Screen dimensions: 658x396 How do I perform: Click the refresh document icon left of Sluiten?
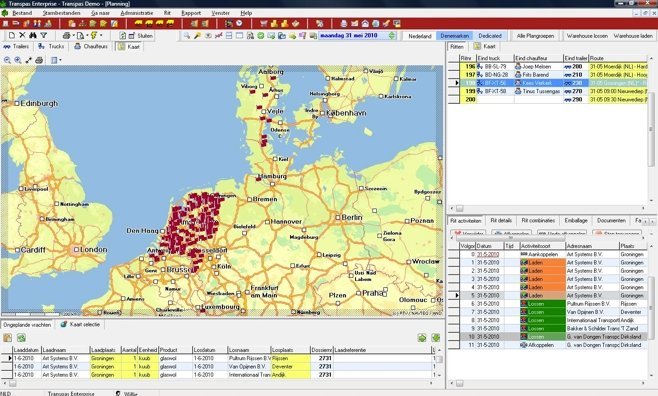123,36
